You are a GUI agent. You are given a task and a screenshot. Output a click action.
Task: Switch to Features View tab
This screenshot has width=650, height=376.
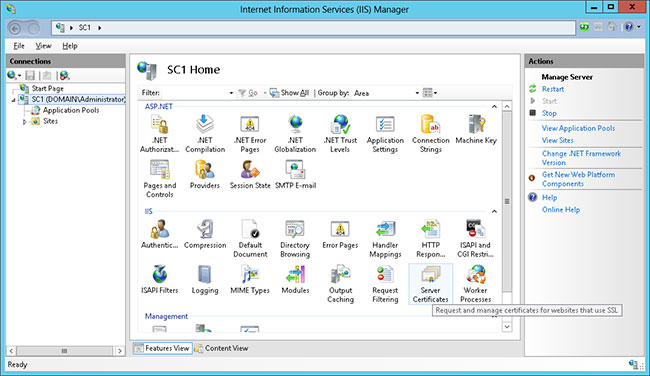[x=162, y=348]
